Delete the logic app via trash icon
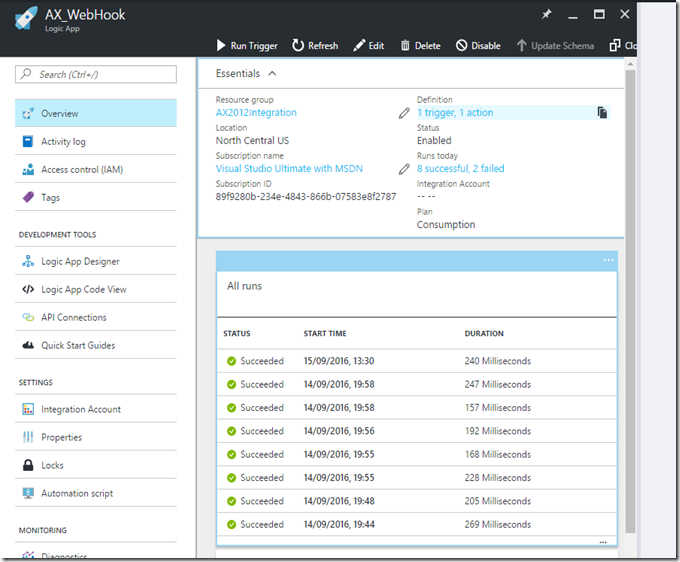Screen dimensions: 680x562 pos(405,46)
